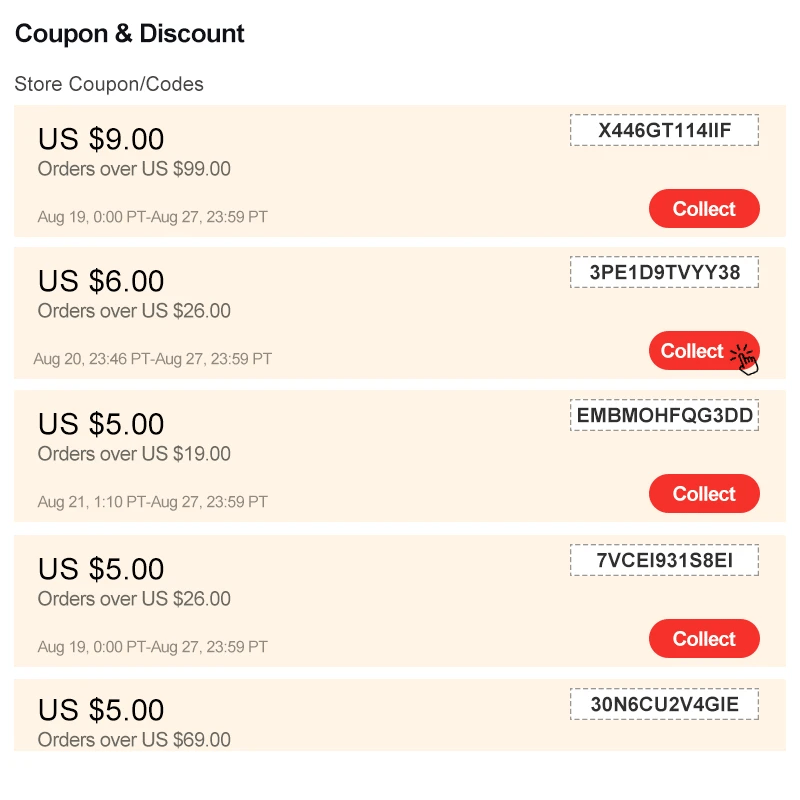Click the Aug 21 coupon validity dates
Image resolution: width=800 pixels, height=800 pixels.
153,501
